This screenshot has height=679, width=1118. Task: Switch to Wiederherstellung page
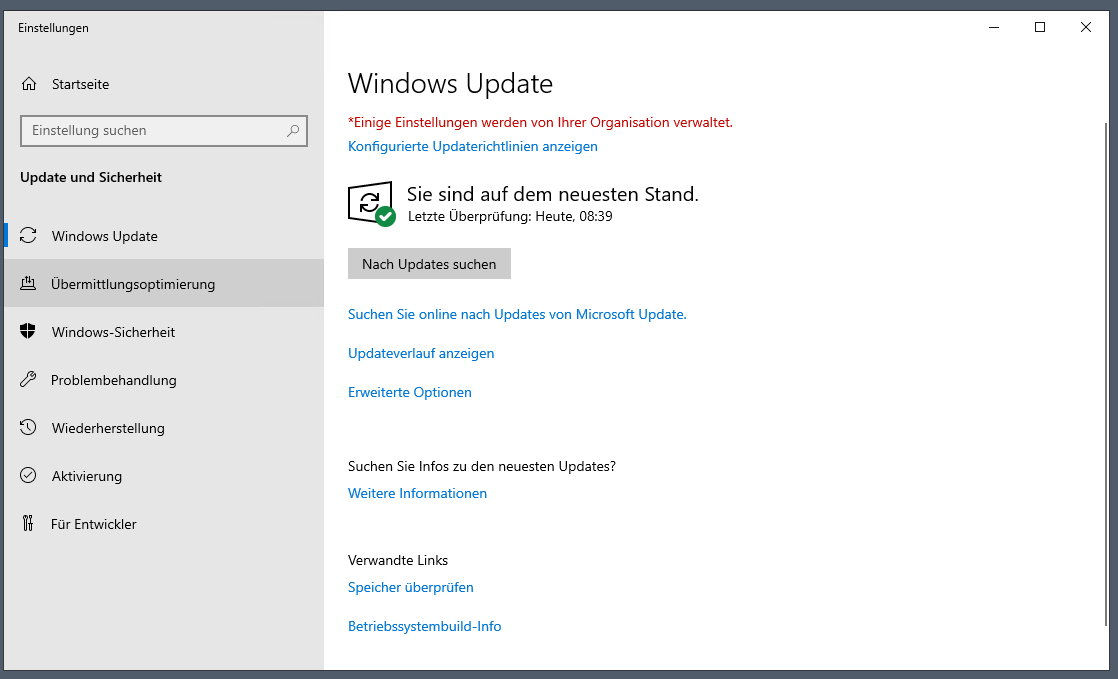point(164,428)
